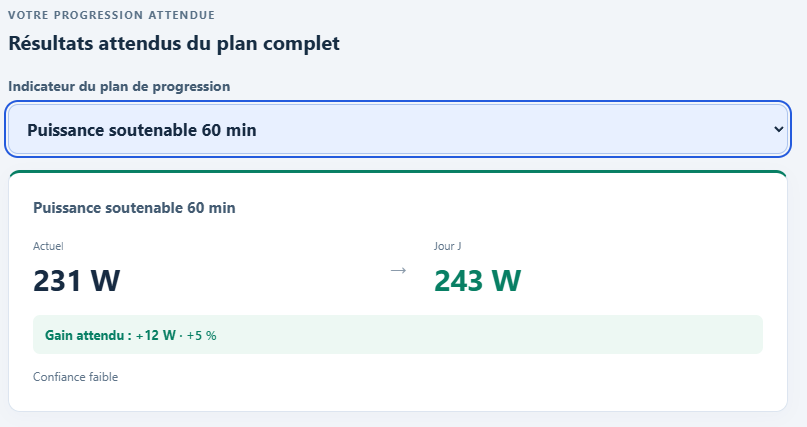Click the card title 'Puissance soutenable 60 min'
Screen dimensions: 807x427
[134, 208]
